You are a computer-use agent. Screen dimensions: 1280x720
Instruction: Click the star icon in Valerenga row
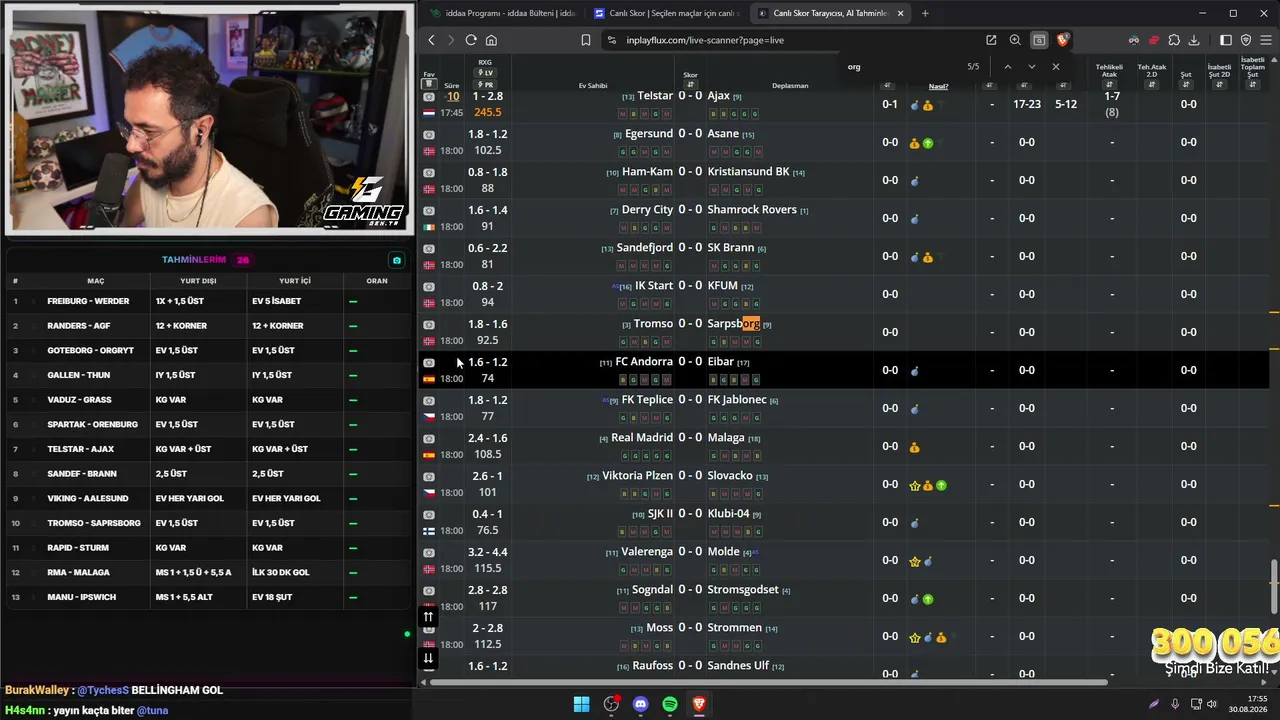pyautogui.click(x=914, y=561)
